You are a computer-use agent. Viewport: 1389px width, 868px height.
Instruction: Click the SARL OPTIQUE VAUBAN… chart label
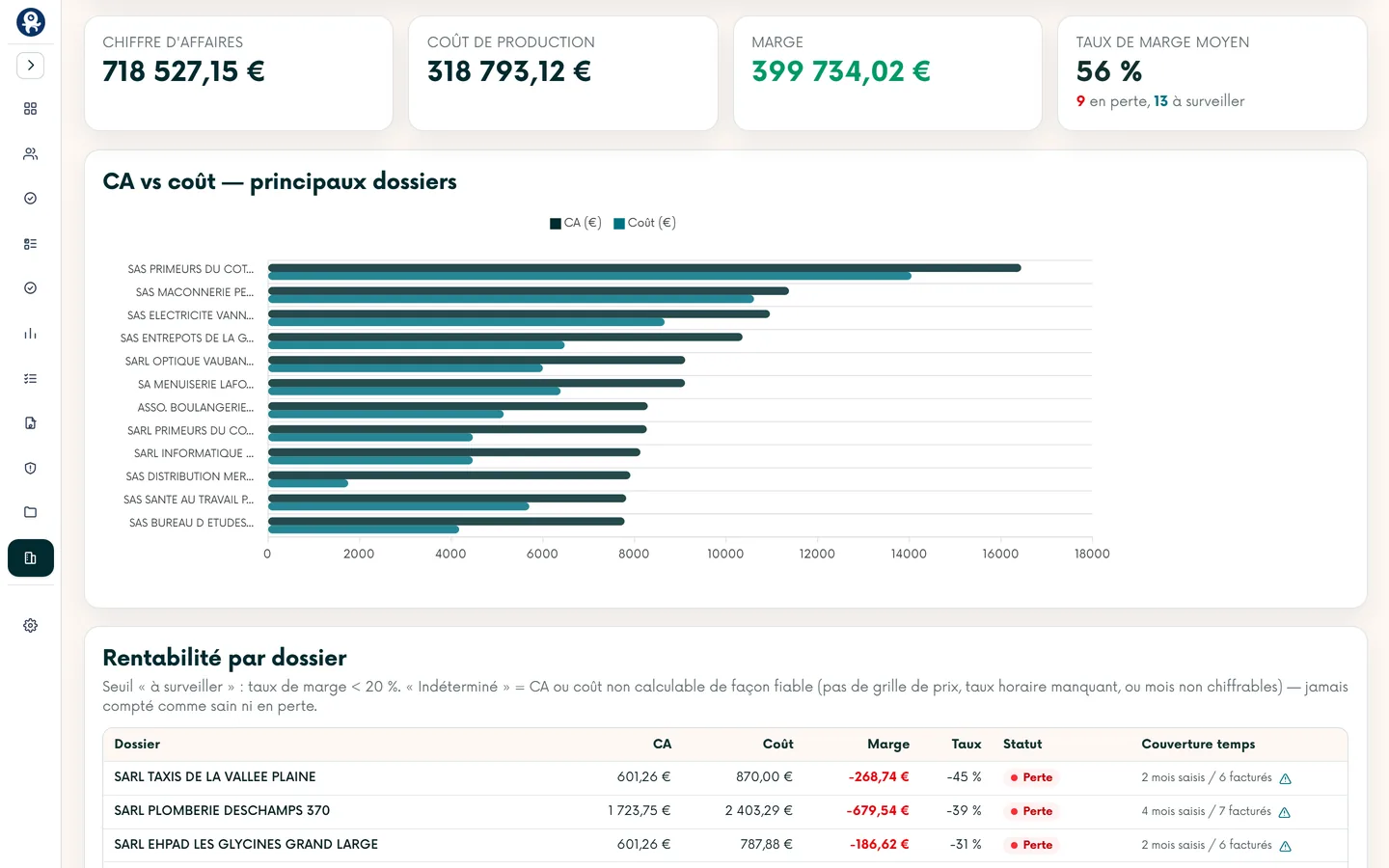click(189, 362)
